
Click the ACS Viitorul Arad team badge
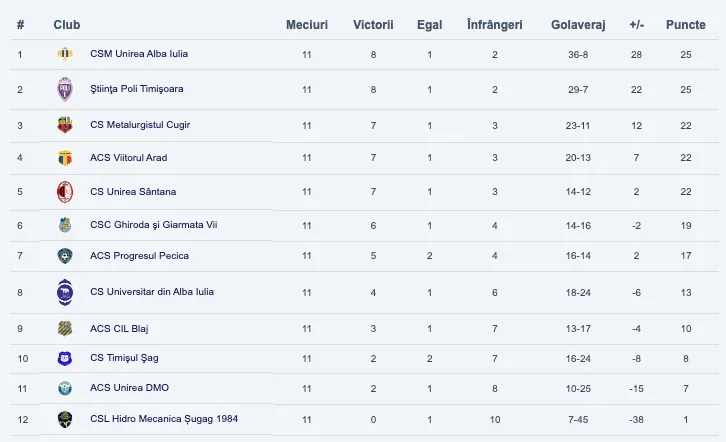pyautogui.click(x=65, y=158)
